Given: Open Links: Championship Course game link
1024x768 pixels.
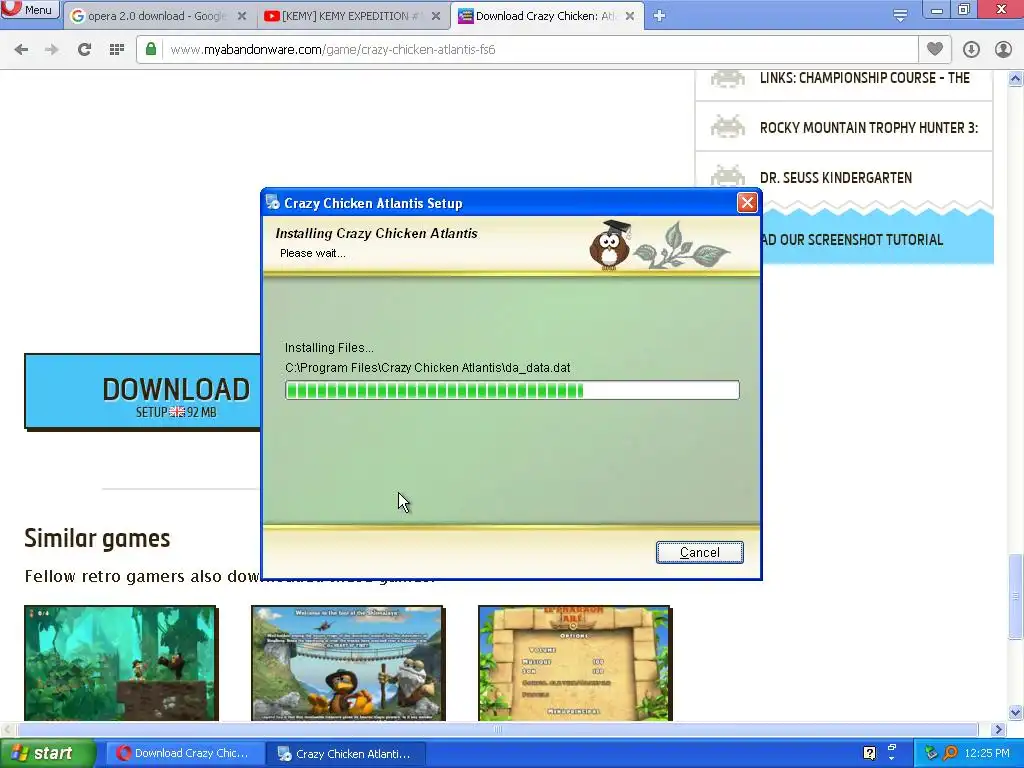Looking at the screenshot, I should click(865, 78).
